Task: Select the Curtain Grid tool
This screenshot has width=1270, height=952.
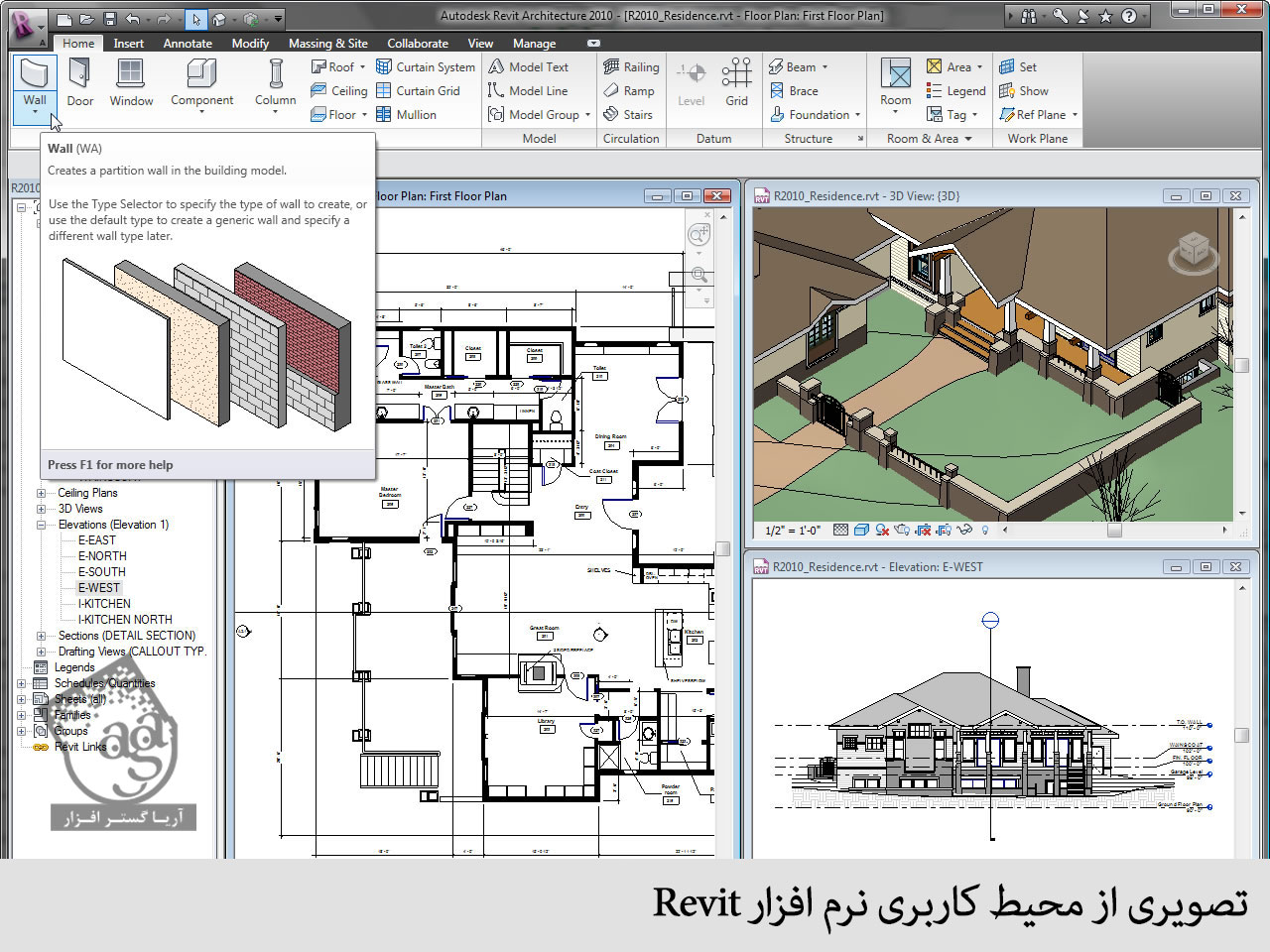Action: point(418,90)
